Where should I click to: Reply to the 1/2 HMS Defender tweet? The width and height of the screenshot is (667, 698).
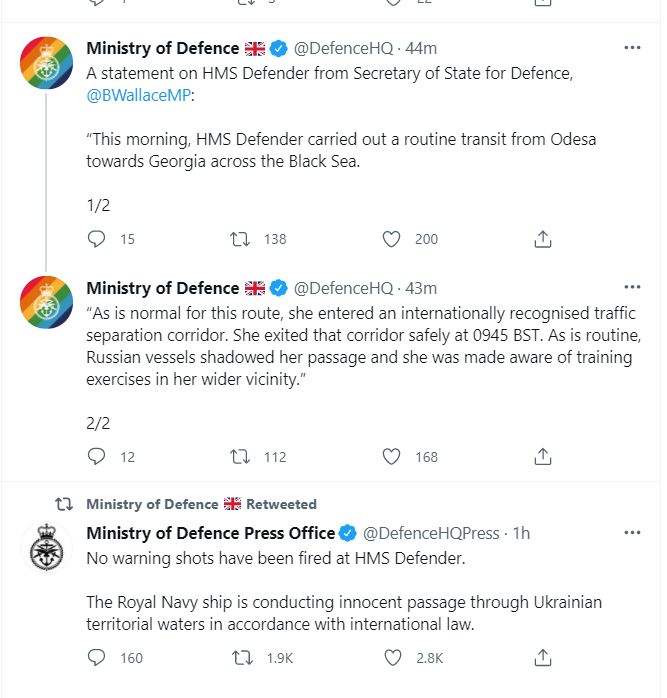point(96,239)
